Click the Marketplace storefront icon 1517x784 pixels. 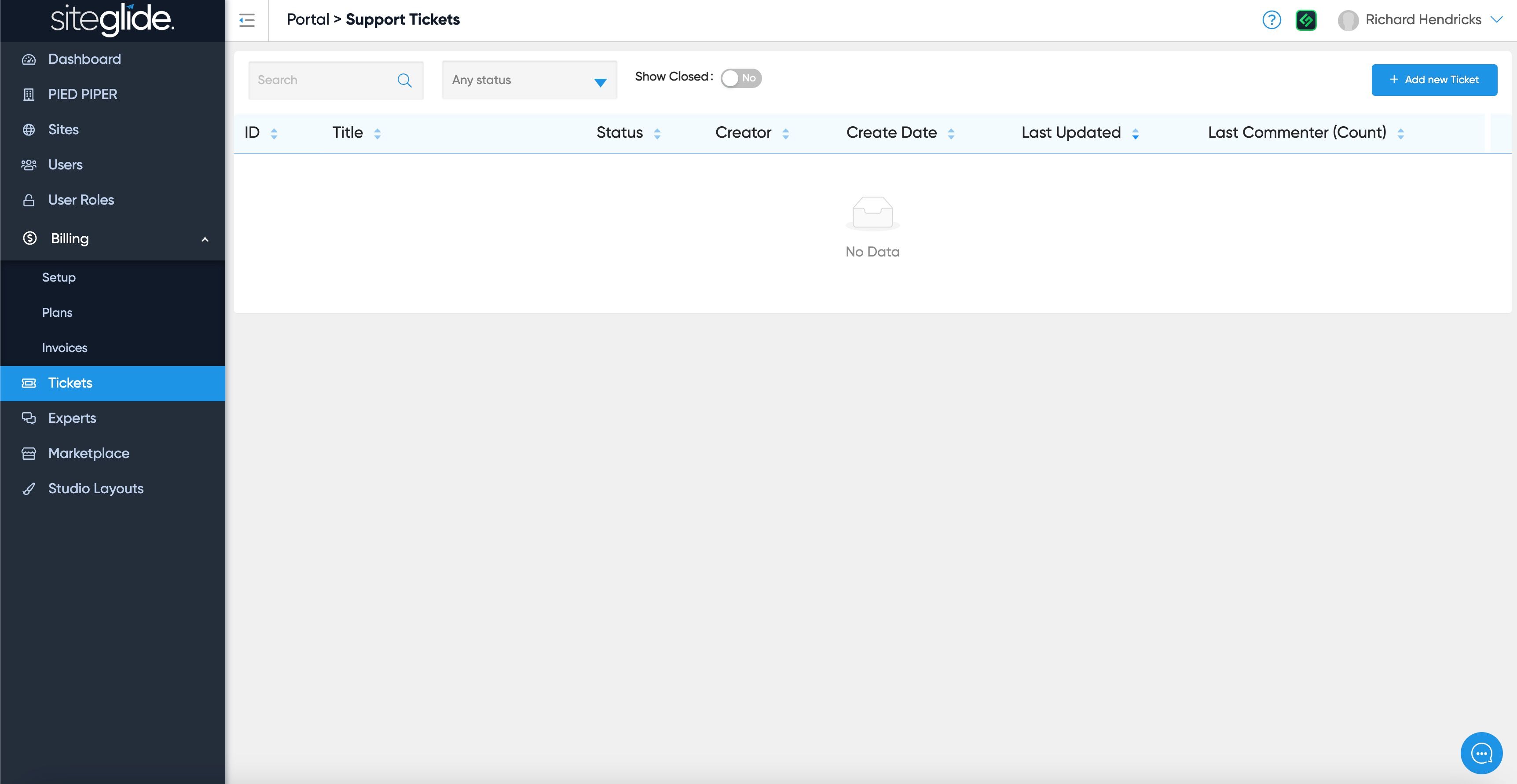(29, 454)
